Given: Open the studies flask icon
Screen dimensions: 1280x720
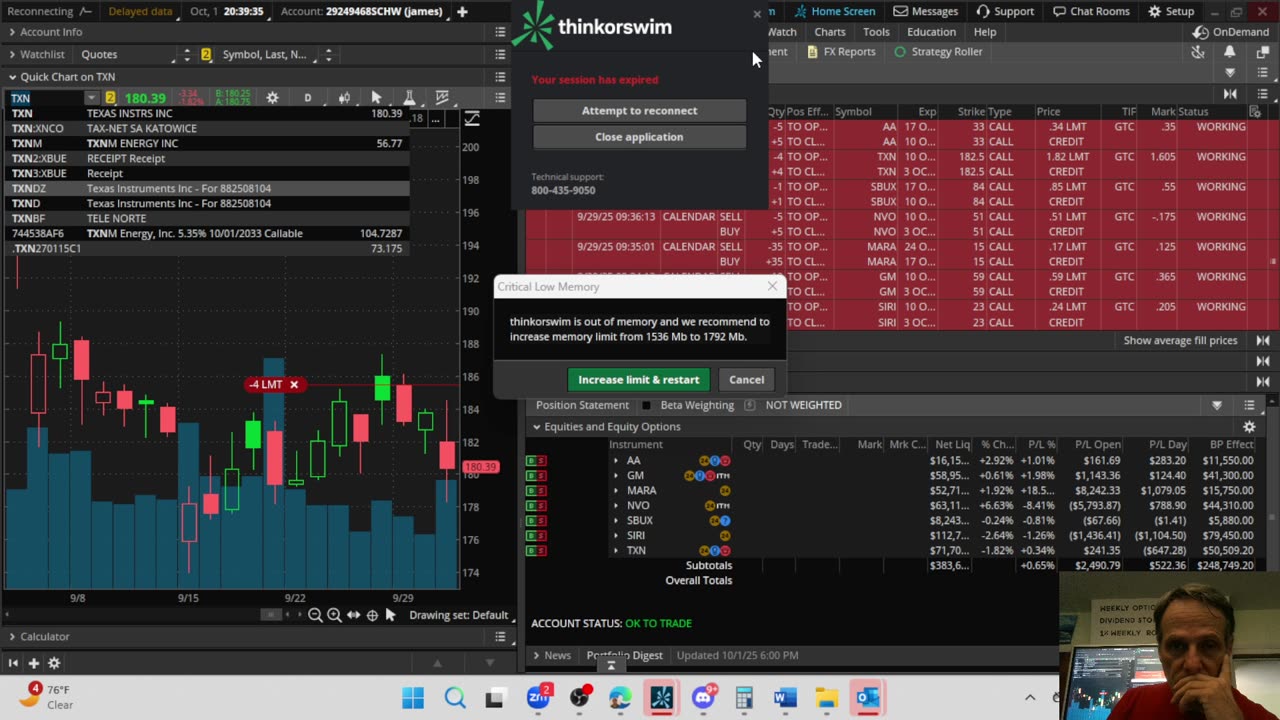Looking at the screenshot, I should [409, 97].
